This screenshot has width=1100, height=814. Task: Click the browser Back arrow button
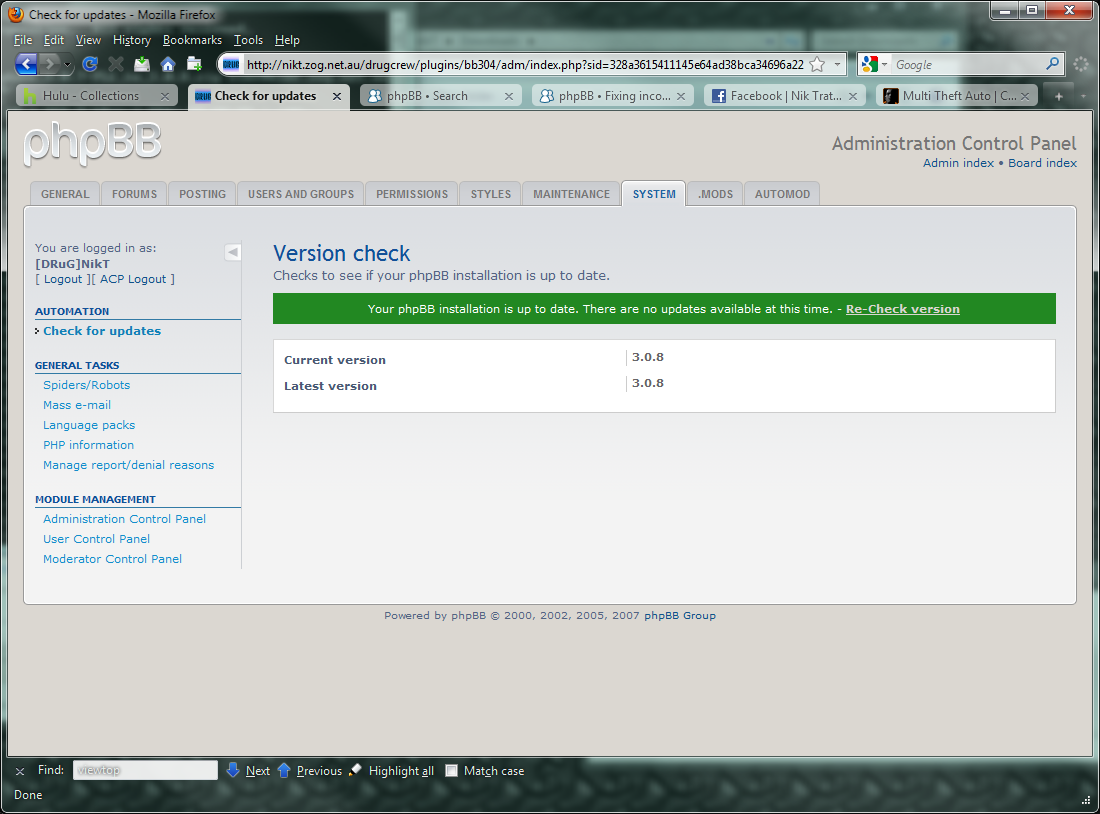[x=27, y=64]
